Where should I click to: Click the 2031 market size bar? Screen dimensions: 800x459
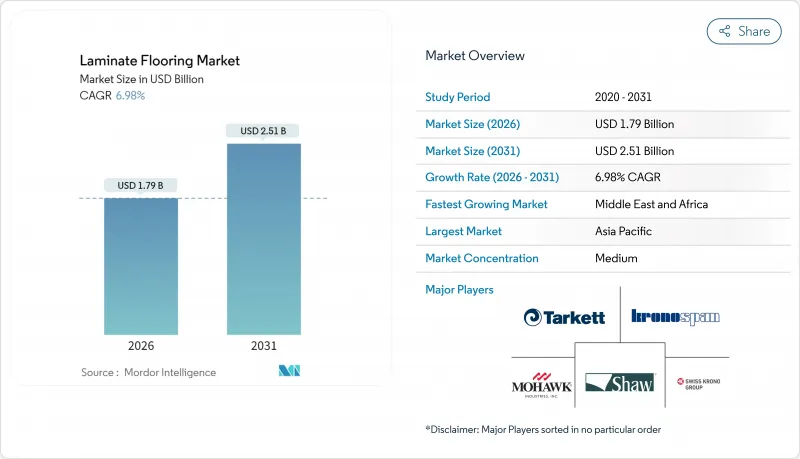point(264,238)
